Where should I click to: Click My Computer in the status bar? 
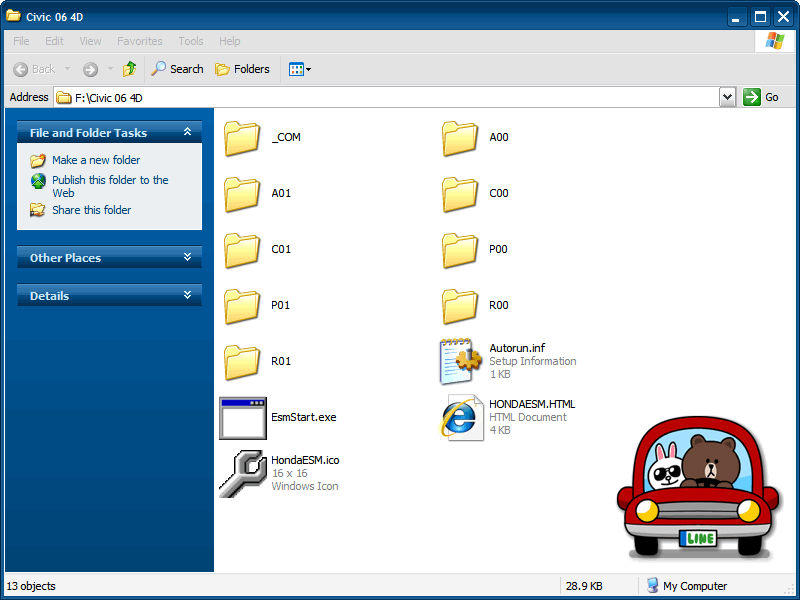[686, 585]
